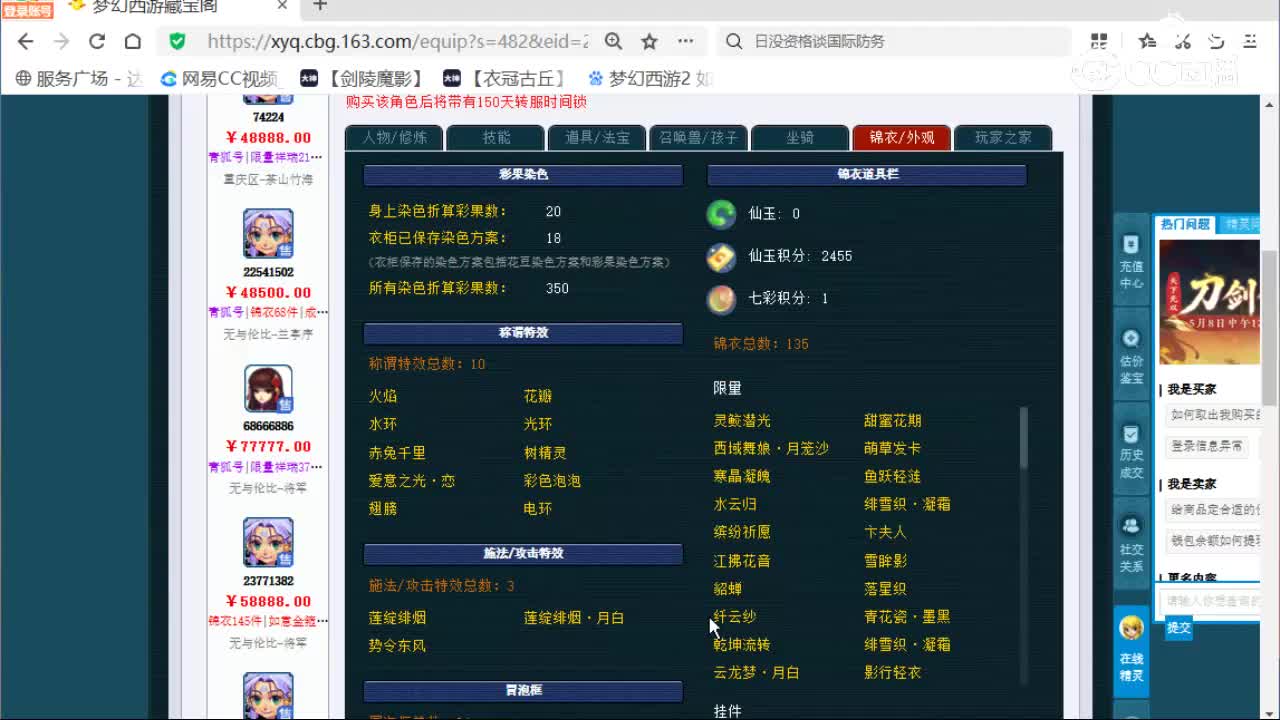Open the 历史成交 sidebar icon

pos(1131,452)
